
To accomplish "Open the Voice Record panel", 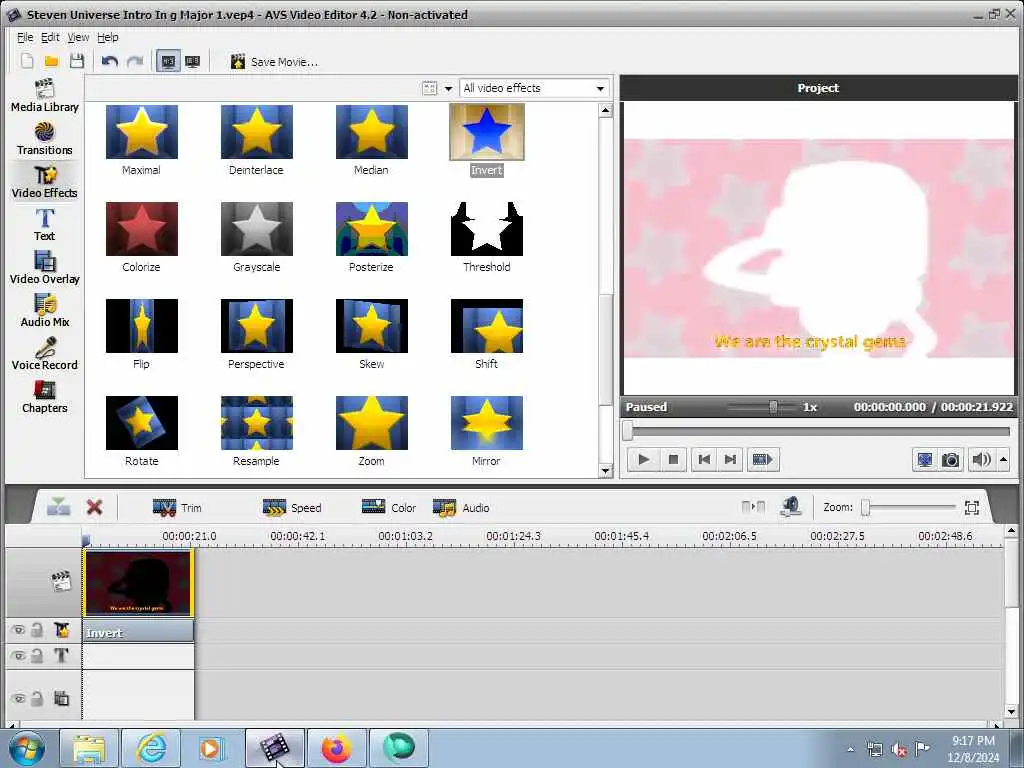I will pyautogui.click(x=44, y=354).
